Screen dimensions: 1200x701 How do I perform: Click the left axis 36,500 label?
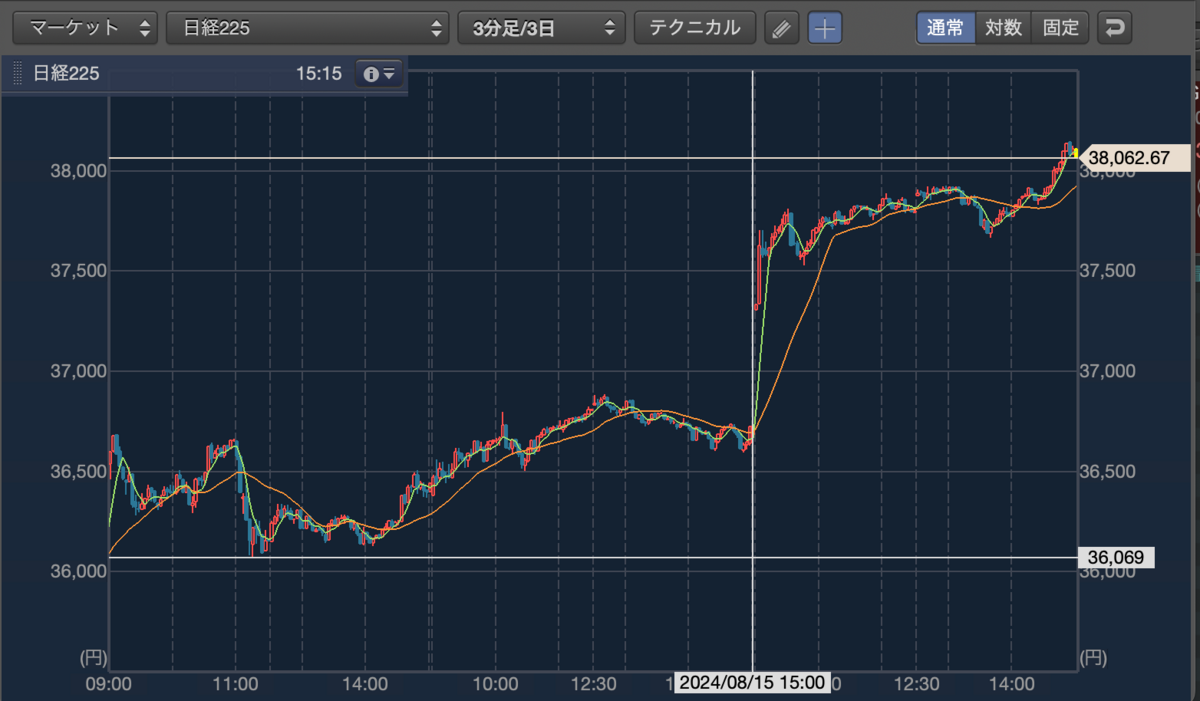click(x=78, y=471)
